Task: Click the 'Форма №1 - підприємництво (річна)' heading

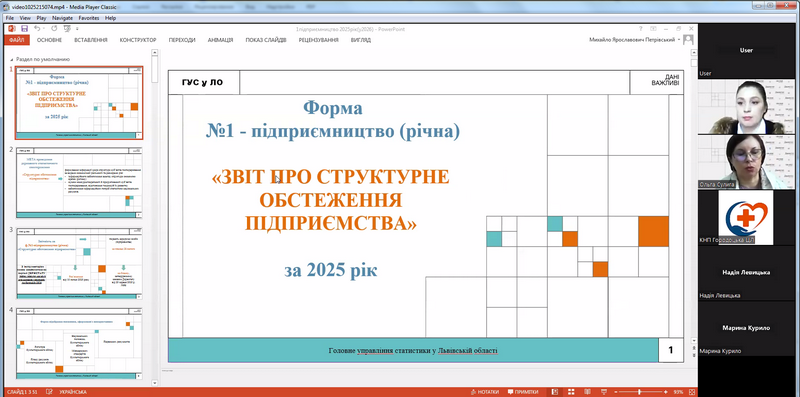Action: [333, 120]
